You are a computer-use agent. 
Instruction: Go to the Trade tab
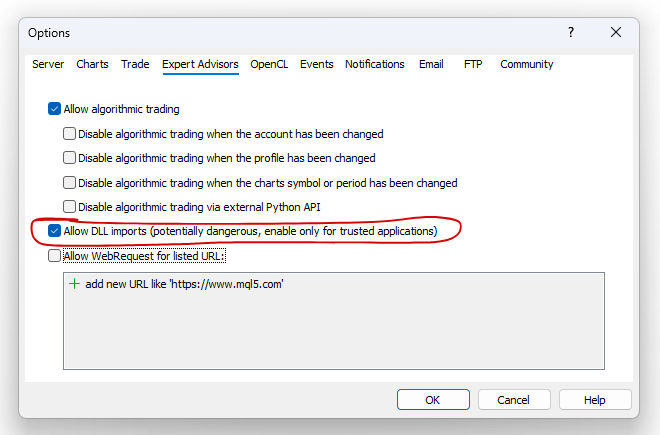click(x=135, y=64)
